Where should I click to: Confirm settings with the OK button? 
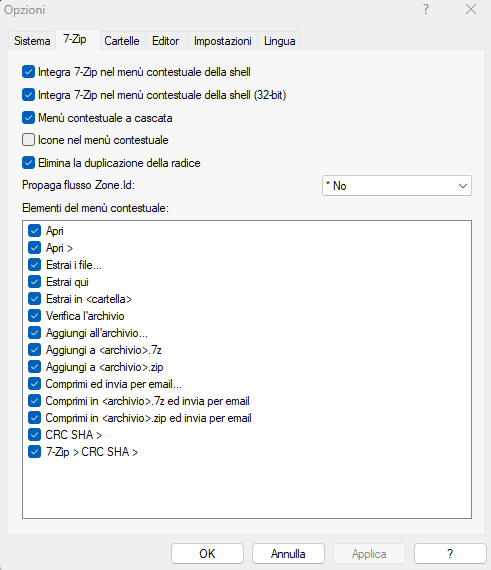click(207, 554)
